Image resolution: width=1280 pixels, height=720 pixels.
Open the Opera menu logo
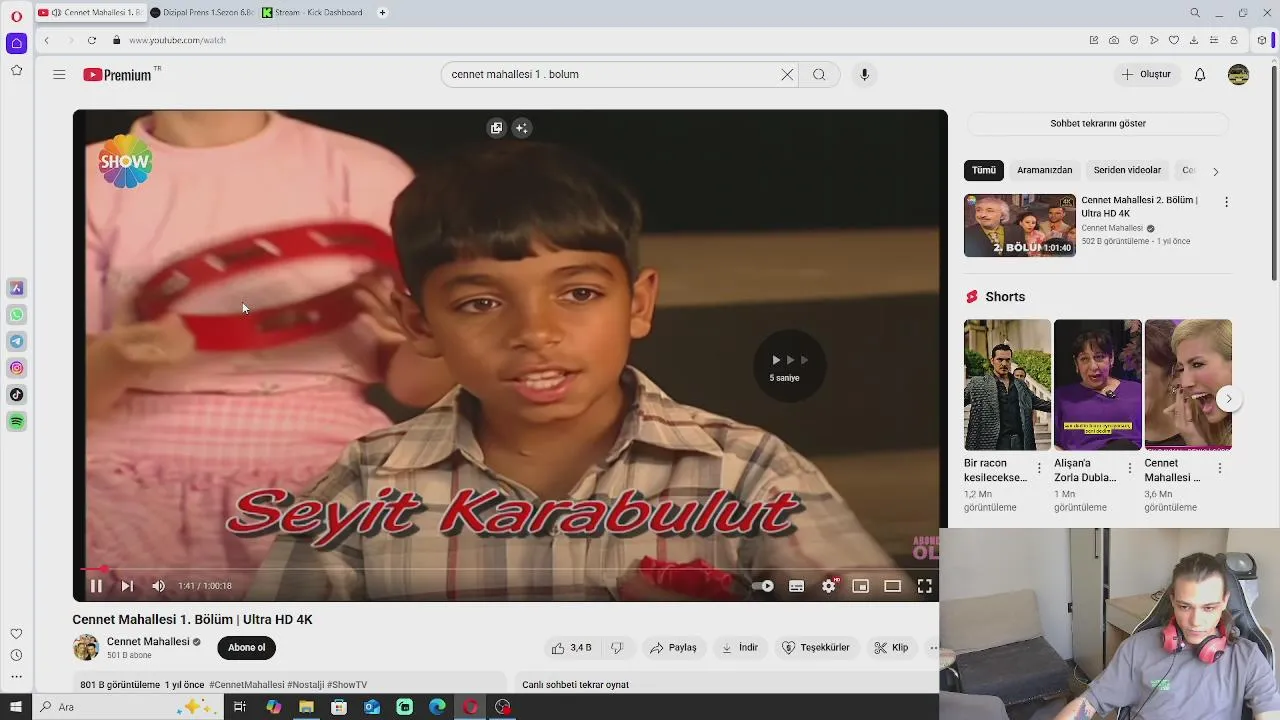(16, 16)
